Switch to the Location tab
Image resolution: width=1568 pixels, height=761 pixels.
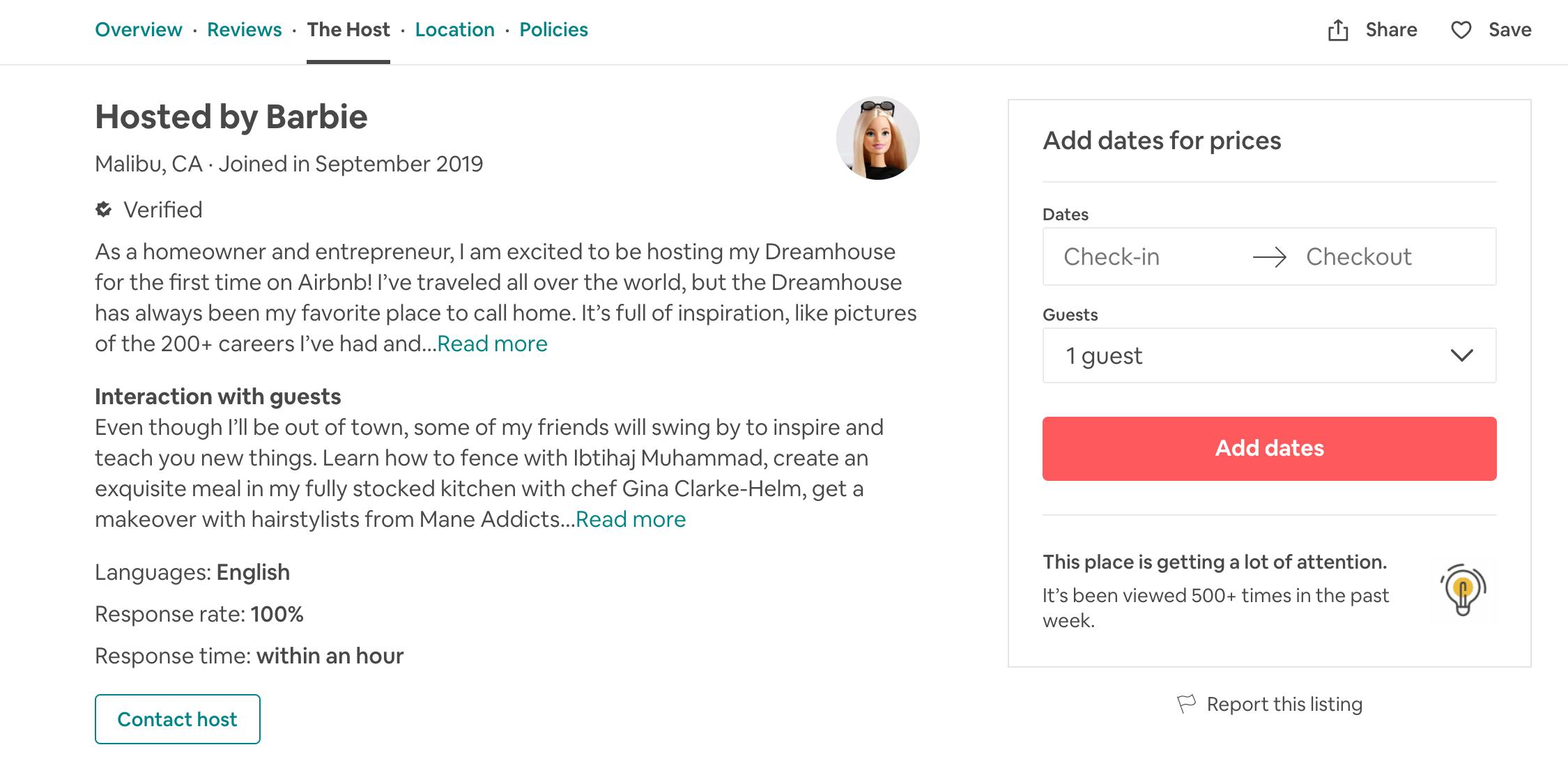(454, 29)
